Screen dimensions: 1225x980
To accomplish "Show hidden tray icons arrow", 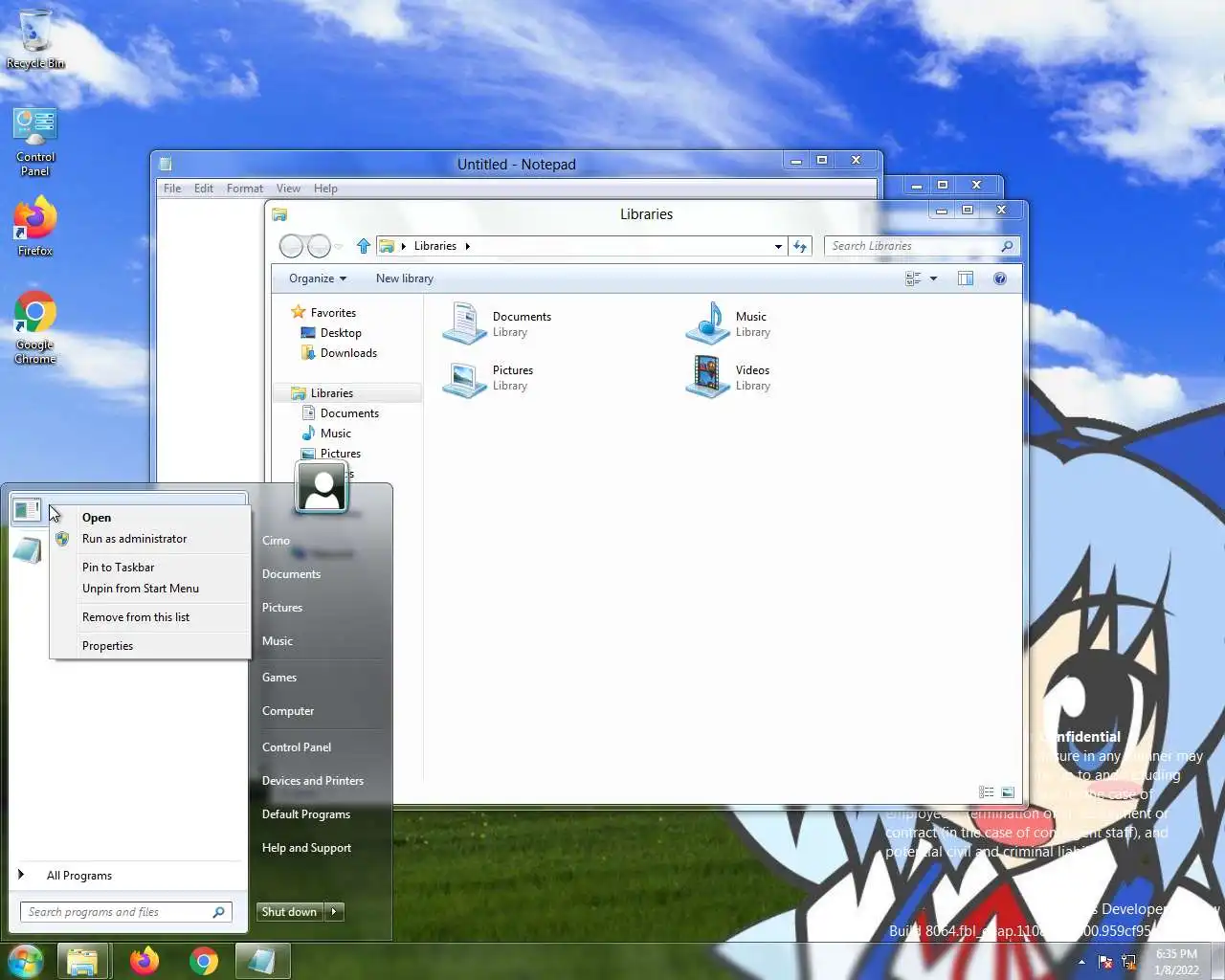I will (x=1081, y=962).
